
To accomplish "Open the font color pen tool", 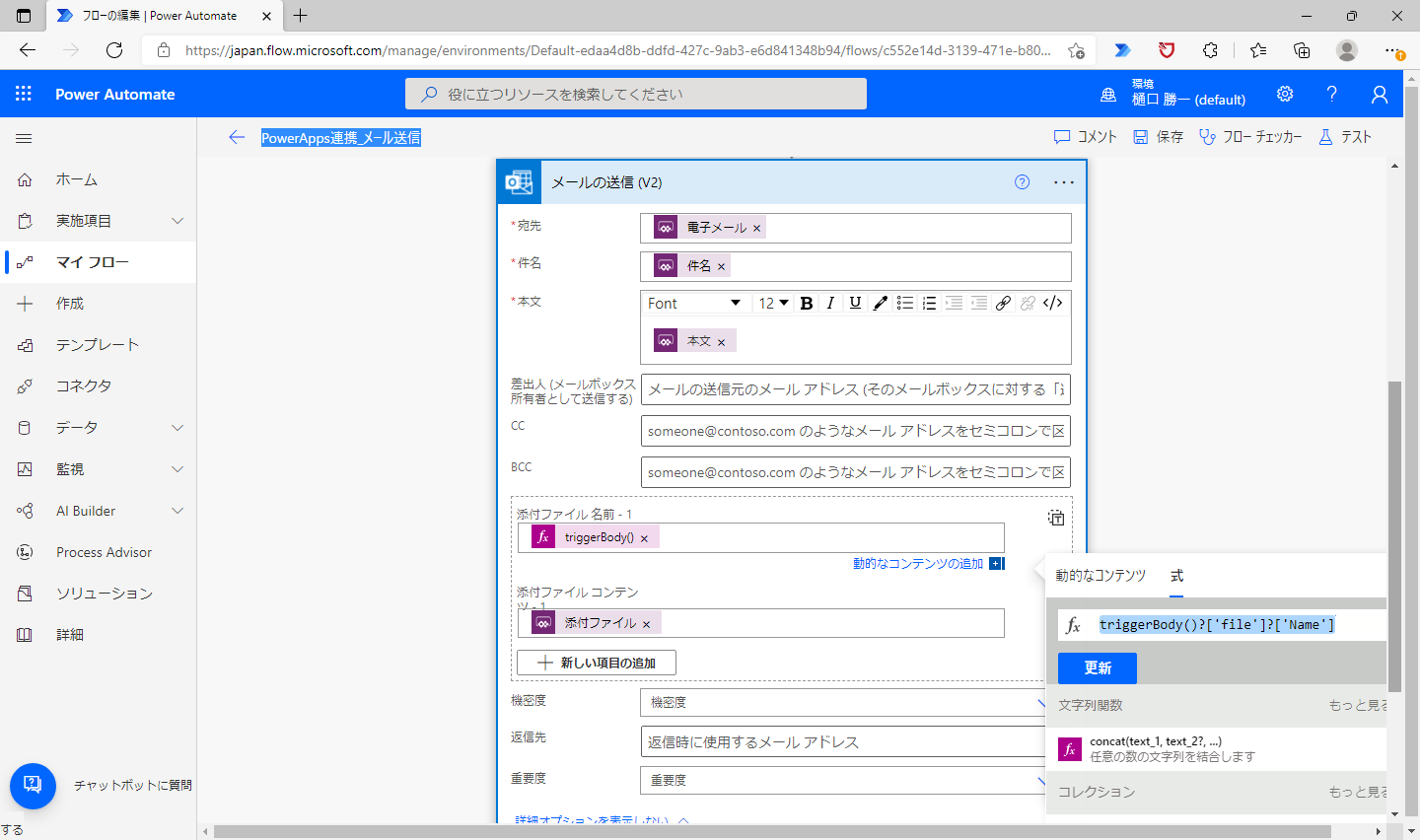I will click(880, 303).
